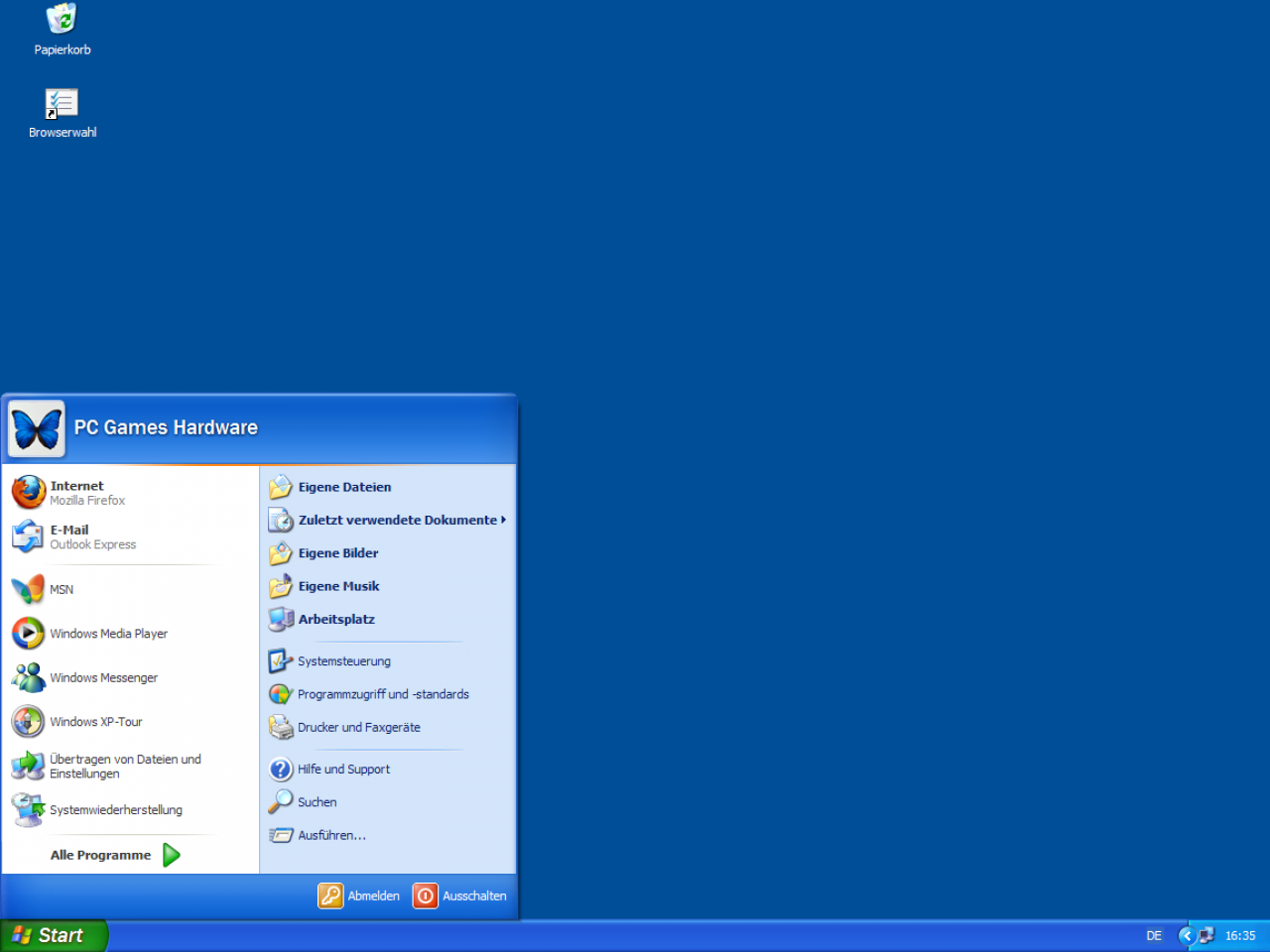Open Eigene Bilder folder icon

tap(281, 553)
